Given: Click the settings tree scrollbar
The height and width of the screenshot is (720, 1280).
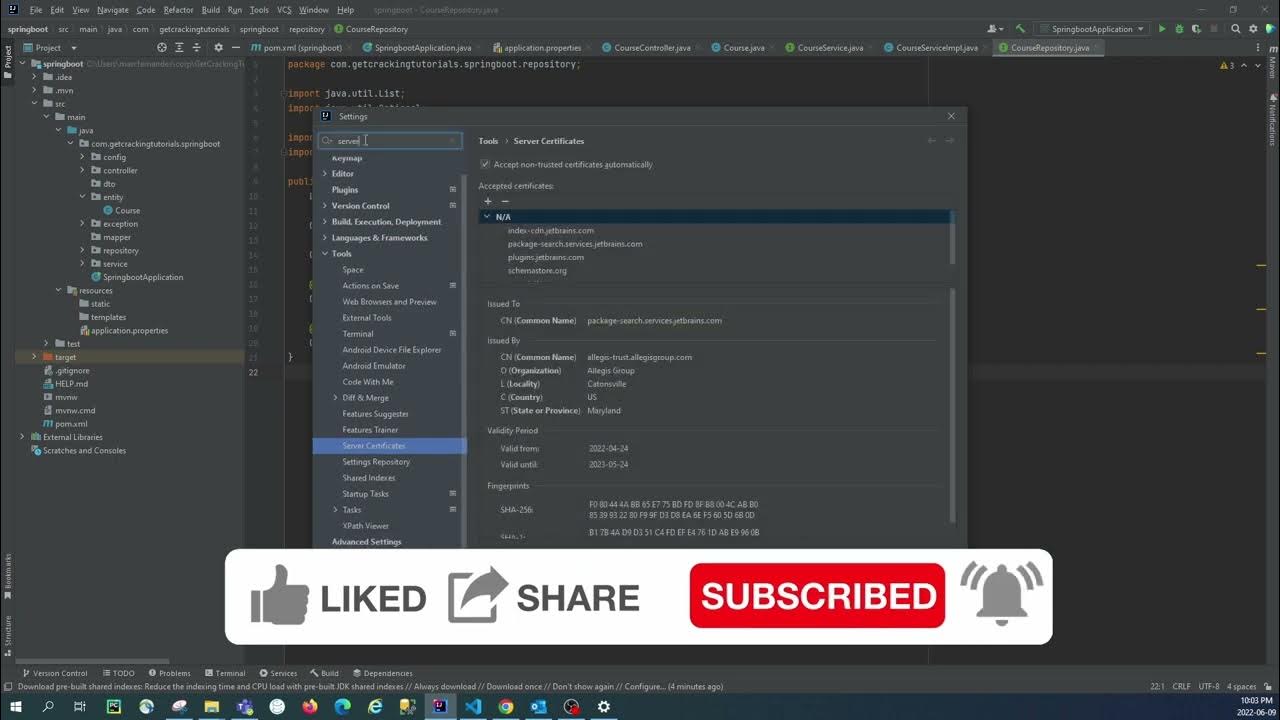Looking at the screenshot, I should pos(463,360).
